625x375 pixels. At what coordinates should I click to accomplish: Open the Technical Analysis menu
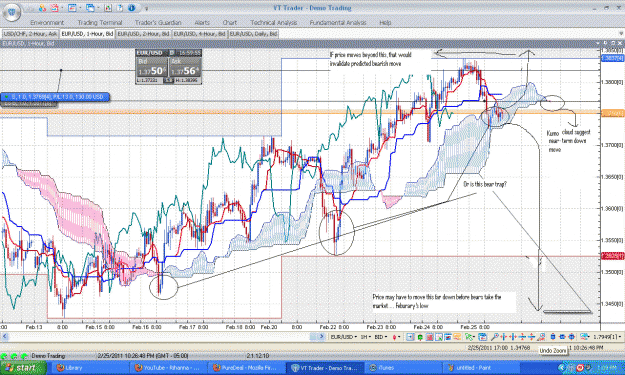pyautogui.click(x=273, y=23)
